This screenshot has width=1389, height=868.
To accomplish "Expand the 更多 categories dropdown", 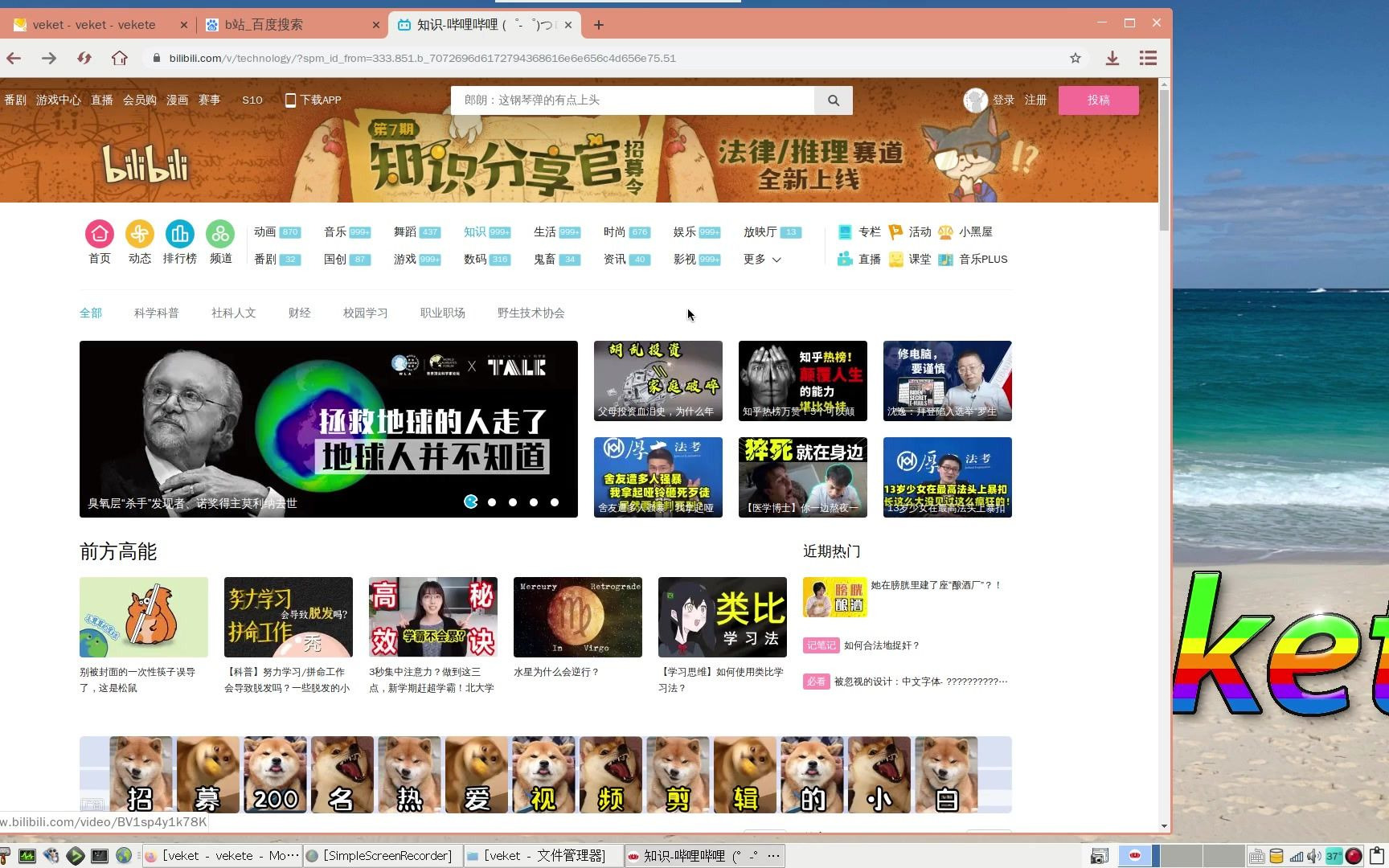I will click(762, 259).
